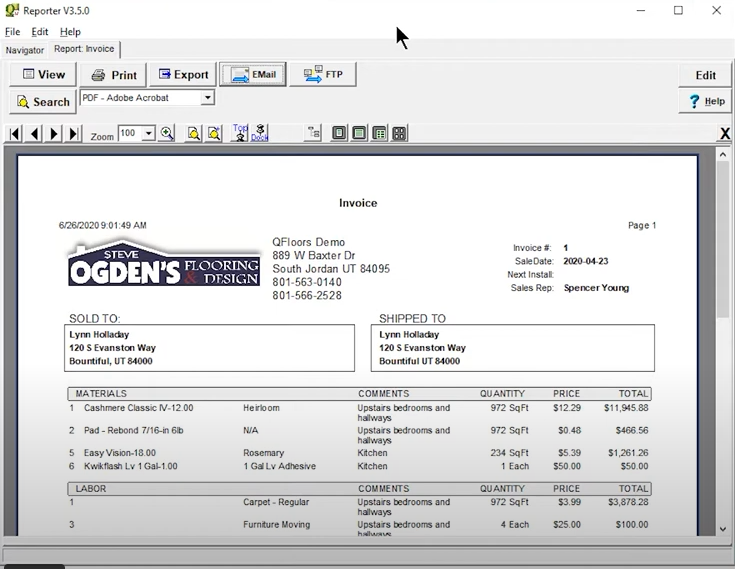Screen dimensions: 735x569
Task: Click the report tree structure icon
Action: click(313, 133)
